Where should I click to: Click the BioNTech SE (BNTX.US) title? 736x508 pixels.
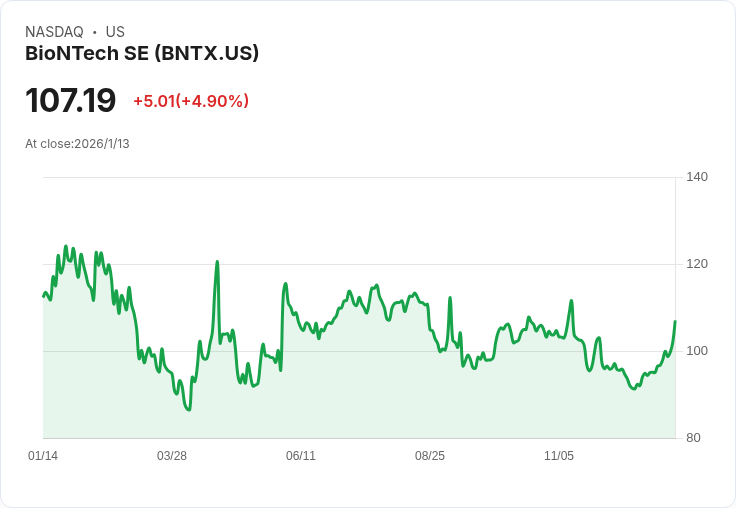coord(142,54)
